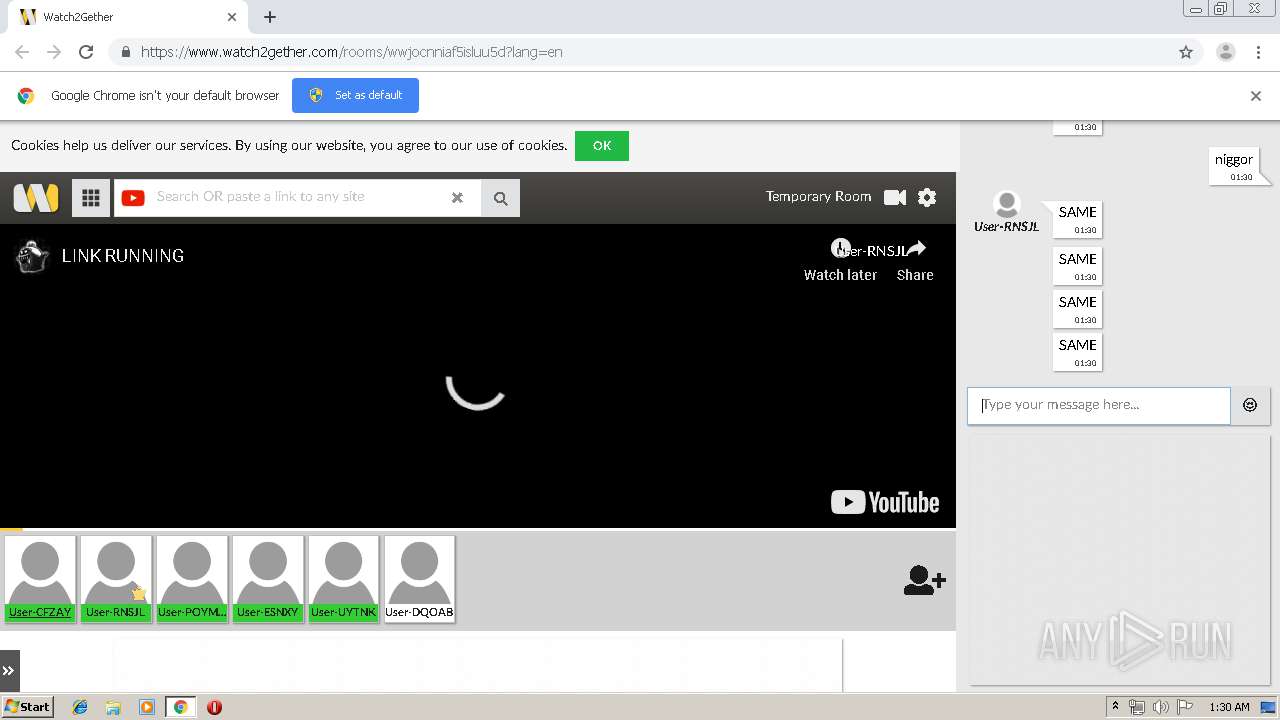Screen dimensions: 1280x720
Task: Click the first SAME chat message
Action: tap(1077, 219)
